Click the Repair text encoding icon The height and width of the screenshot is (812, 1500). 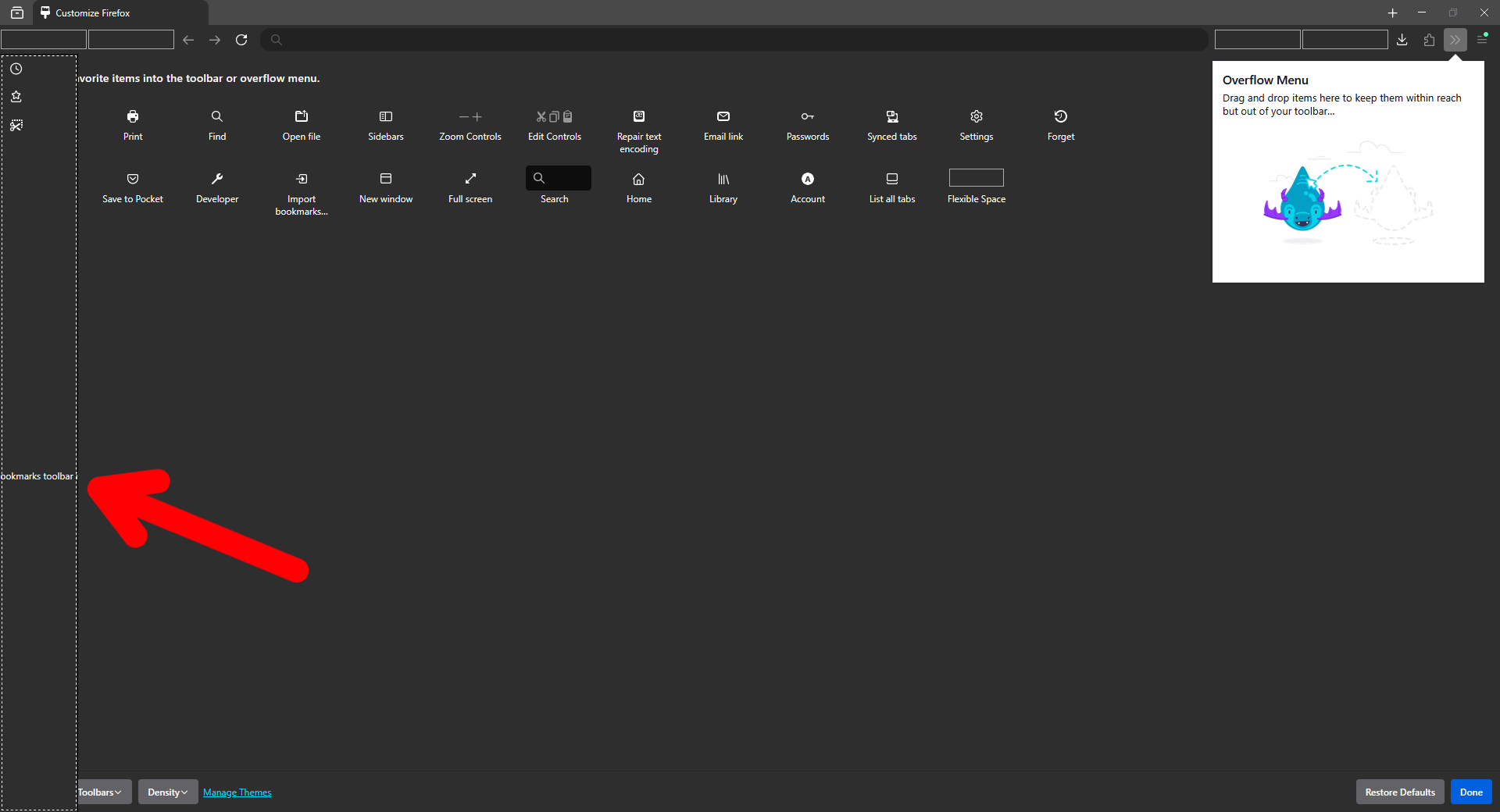639,116
